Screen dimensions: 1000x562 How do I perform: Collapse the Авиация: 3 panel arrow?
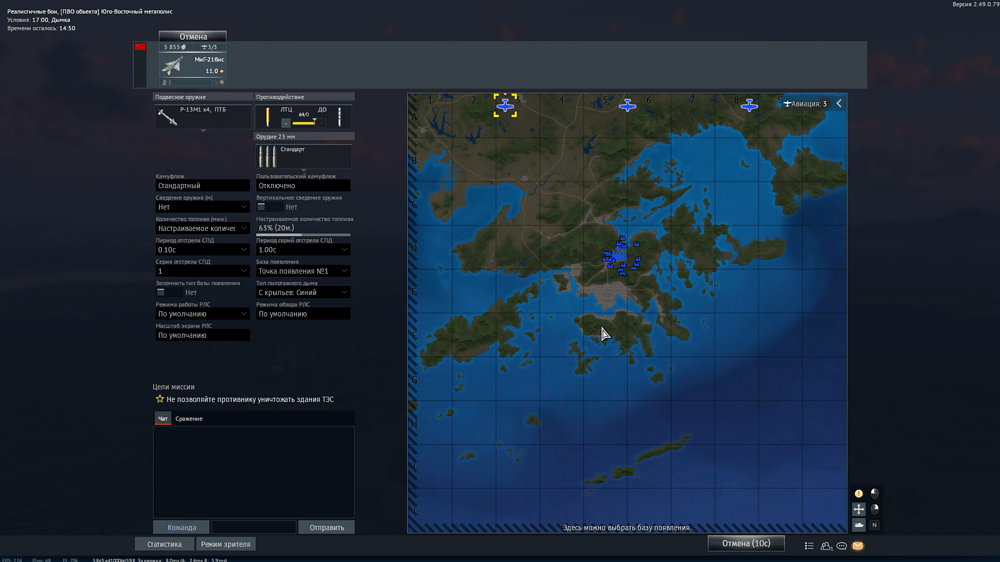(x=839, y=103)
